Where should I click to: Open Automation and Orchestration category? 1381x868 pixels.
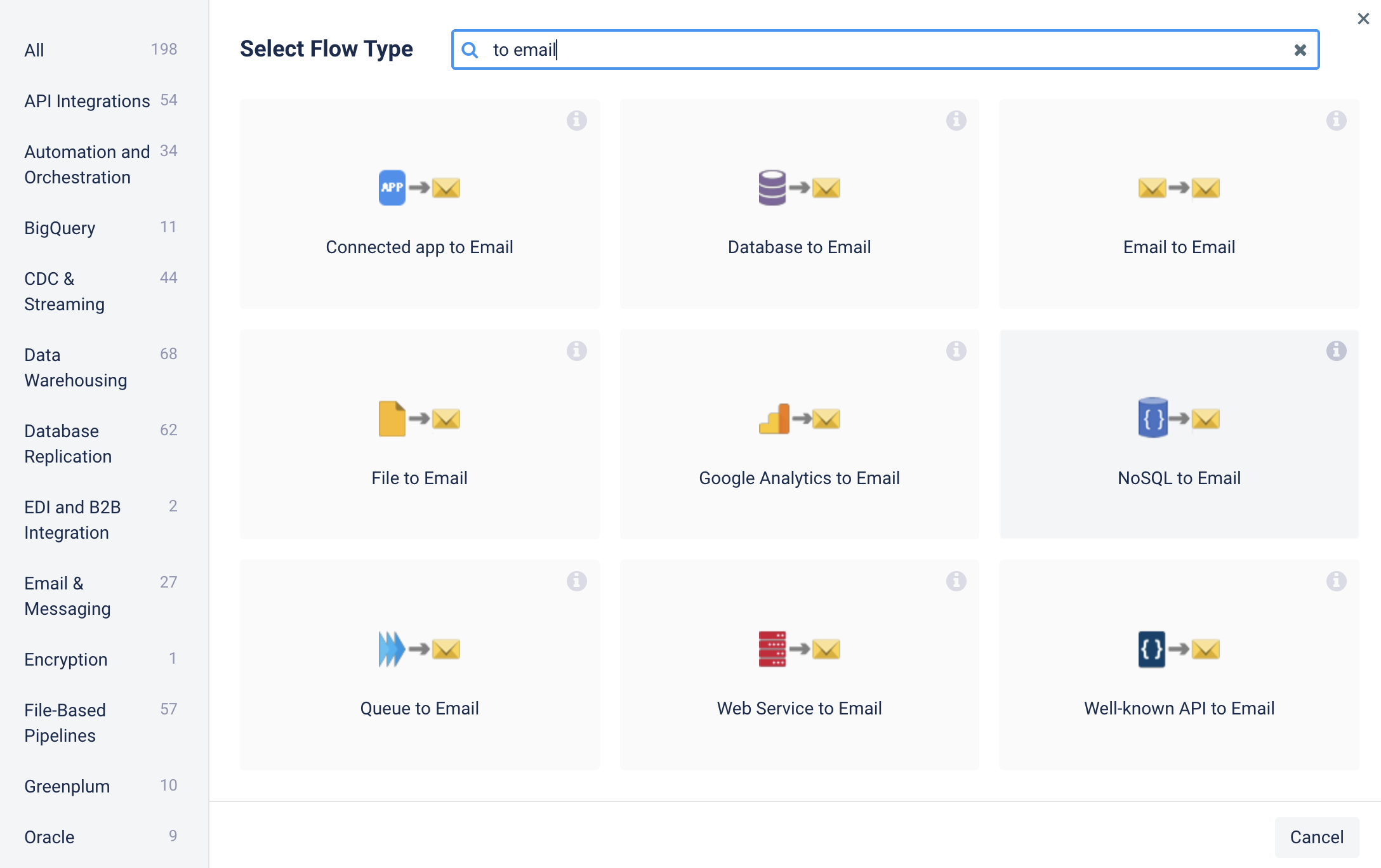tap(101, 164)
